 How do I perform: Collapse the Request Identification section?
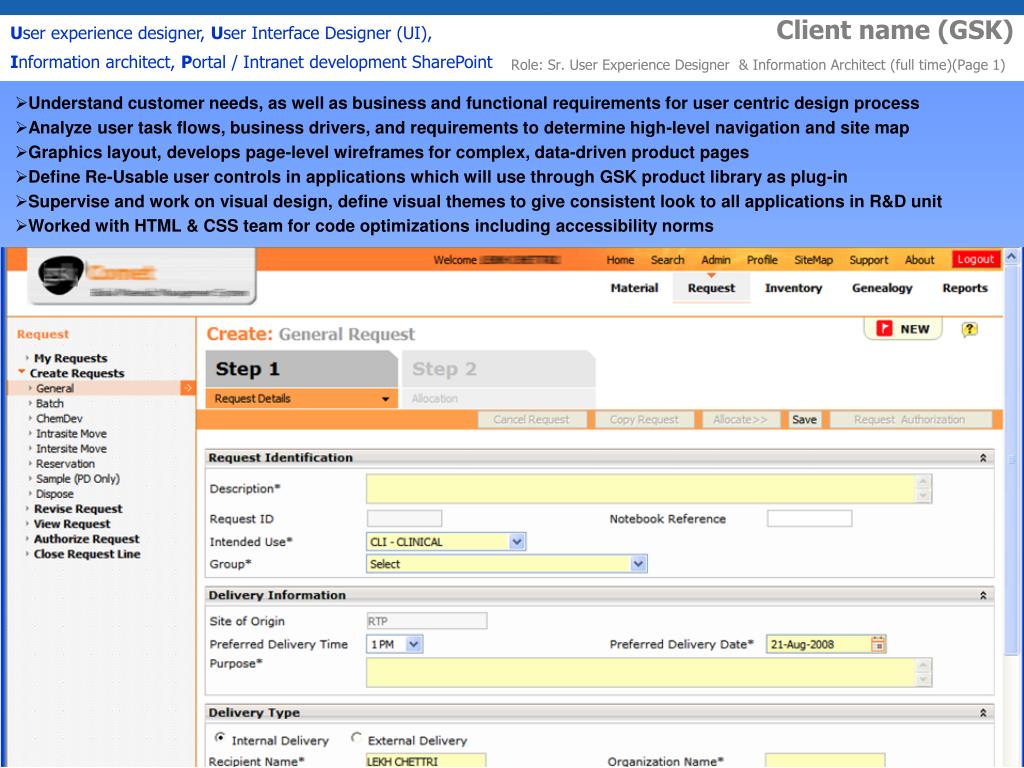(x=983, y=458)
